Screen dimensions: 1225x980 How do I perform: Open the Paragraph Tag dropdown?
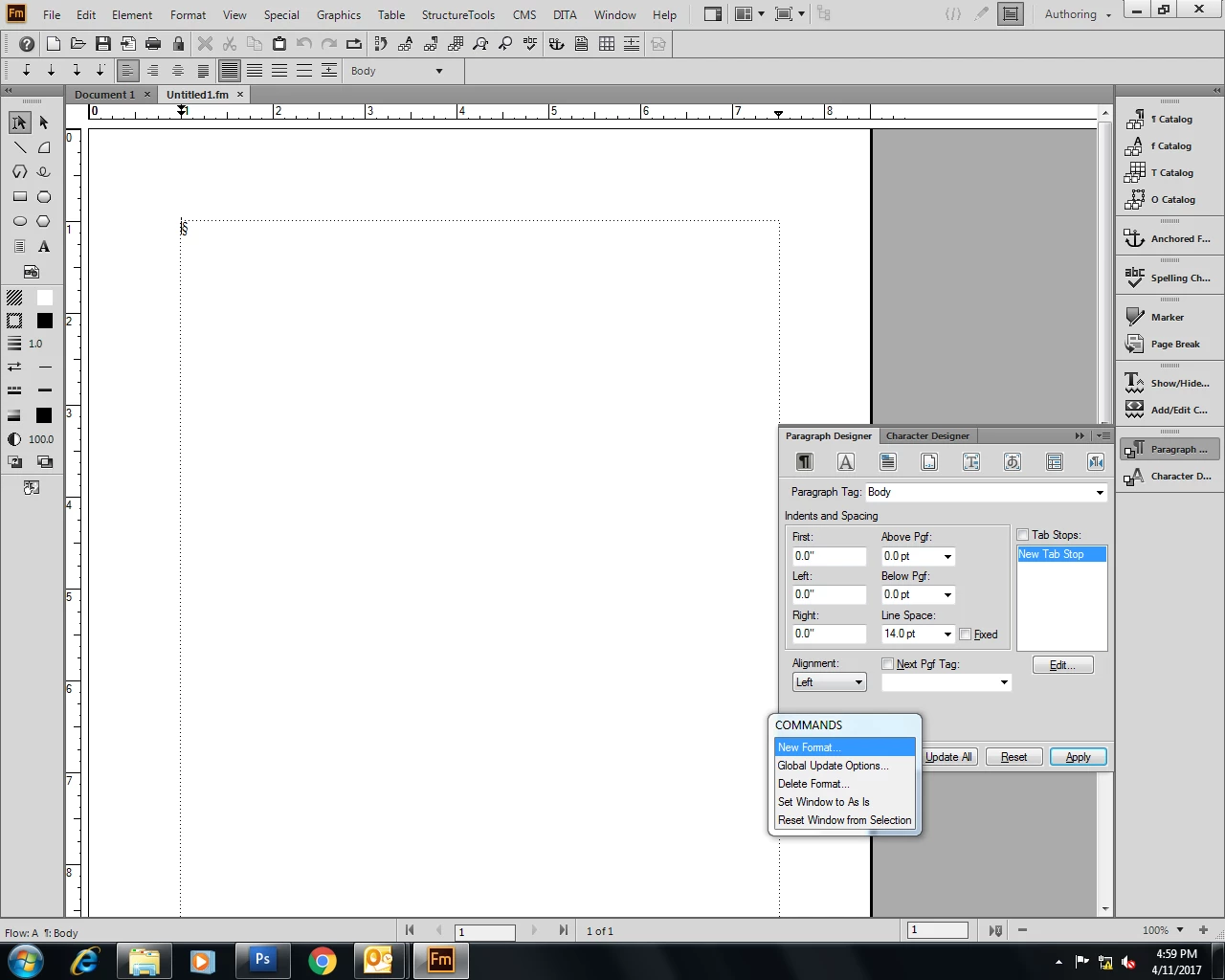tap(1100, 492)
